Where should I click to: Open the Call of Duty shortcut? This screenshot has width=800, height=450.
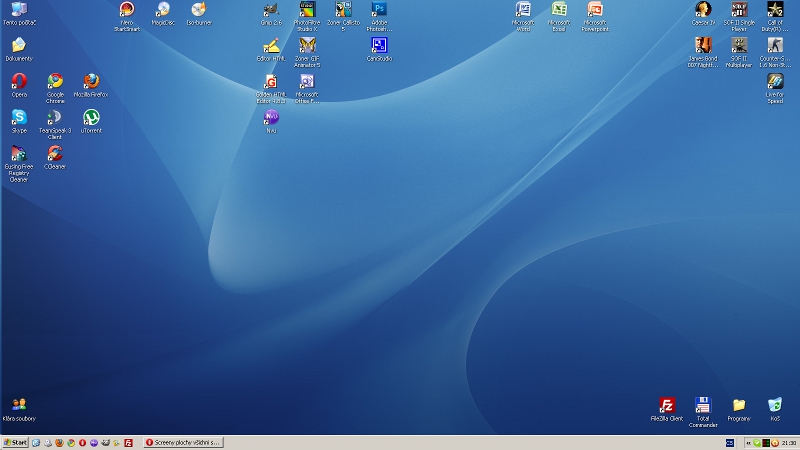pyautogui.click(x=775, y=16)
